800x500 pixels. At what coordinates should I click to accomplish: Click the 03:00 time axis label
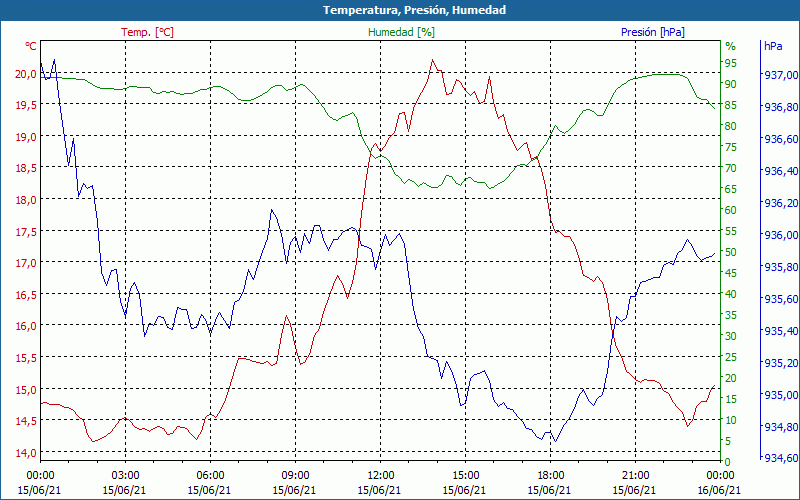click(125, 475)
